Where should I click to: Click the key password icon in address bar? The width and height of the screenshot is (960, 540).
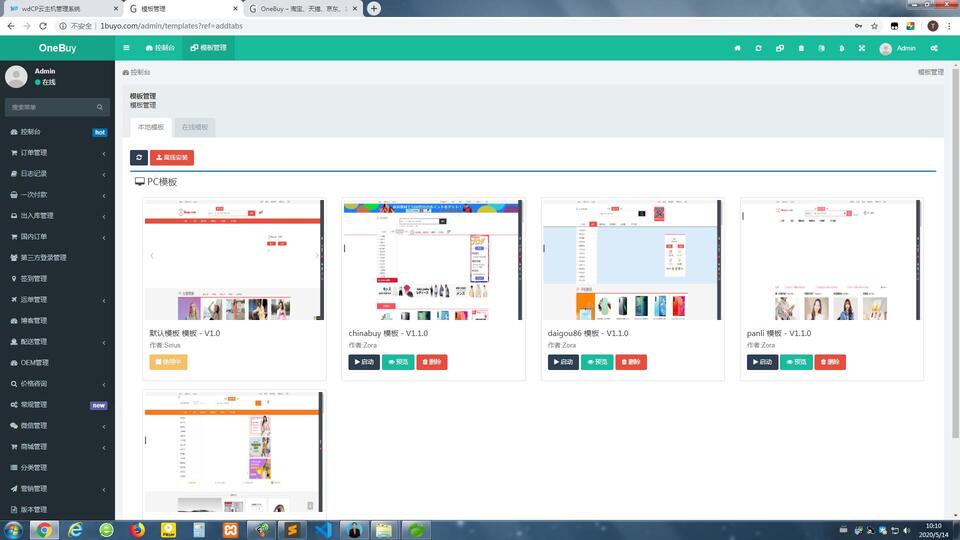point(858,26)
